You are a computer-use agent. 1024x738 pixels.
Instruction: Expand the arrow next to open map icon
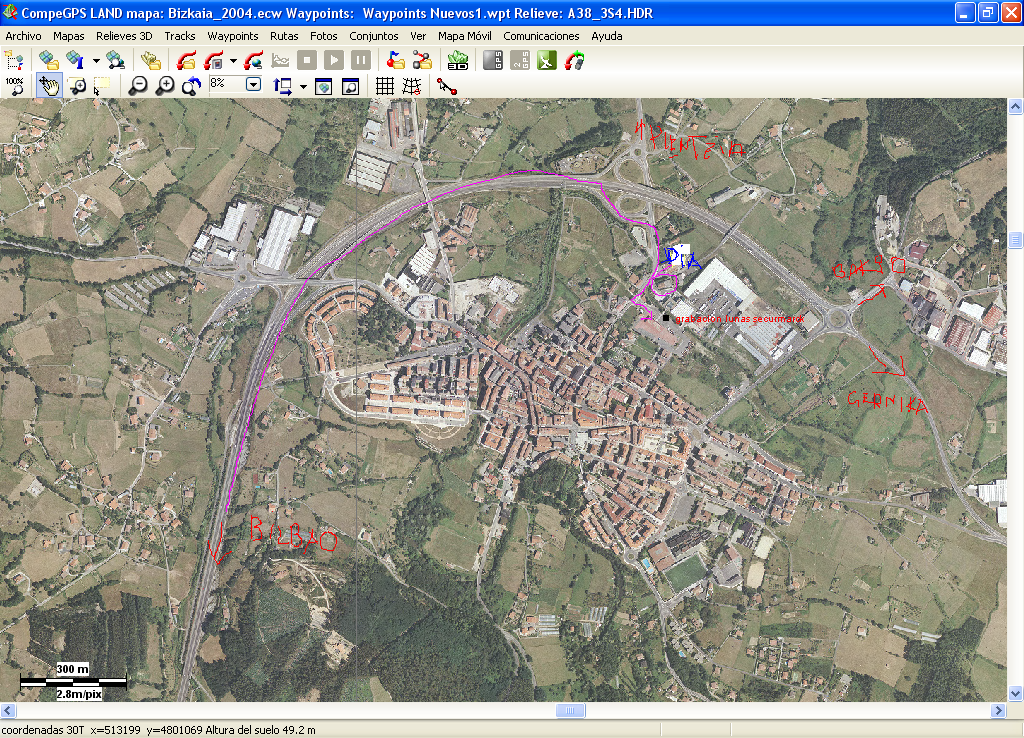tap(97, 60)
